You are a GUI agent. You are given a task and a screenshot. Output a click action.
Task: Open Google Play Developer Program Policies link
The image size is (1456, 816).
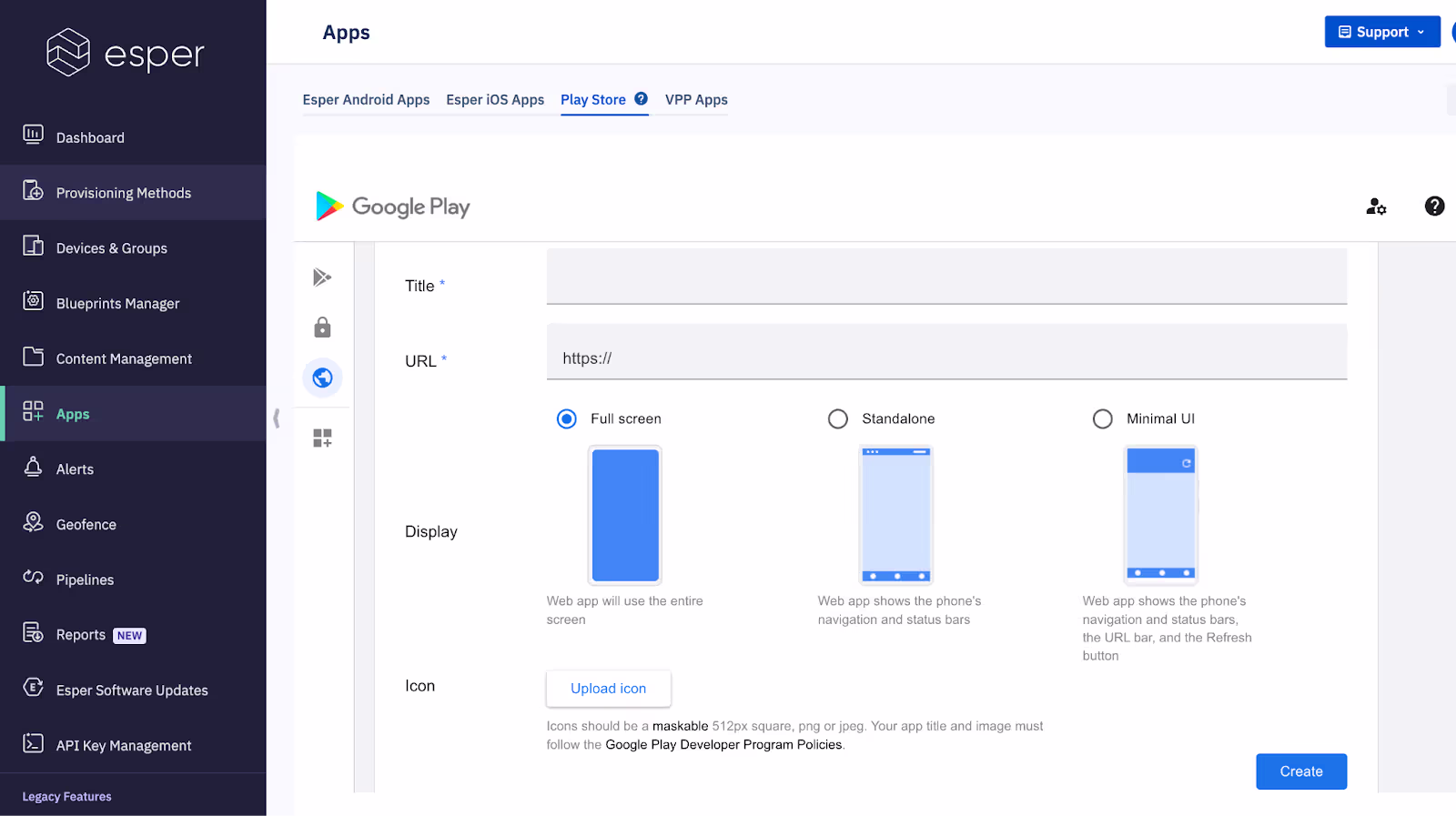[x=723, y=744]
